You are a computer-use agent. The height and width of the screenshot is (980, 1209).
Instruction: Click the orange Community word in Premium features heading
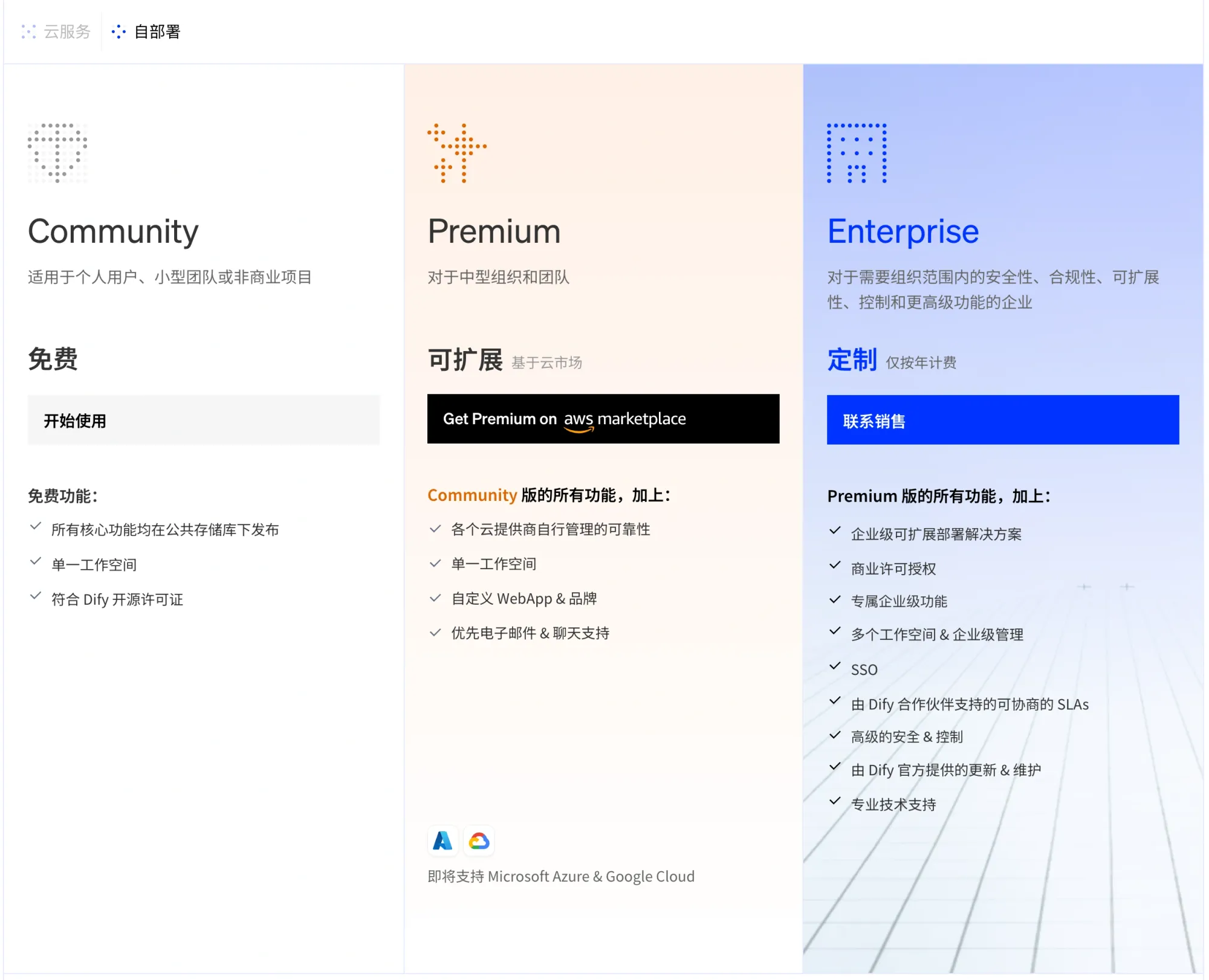point(472,495)
